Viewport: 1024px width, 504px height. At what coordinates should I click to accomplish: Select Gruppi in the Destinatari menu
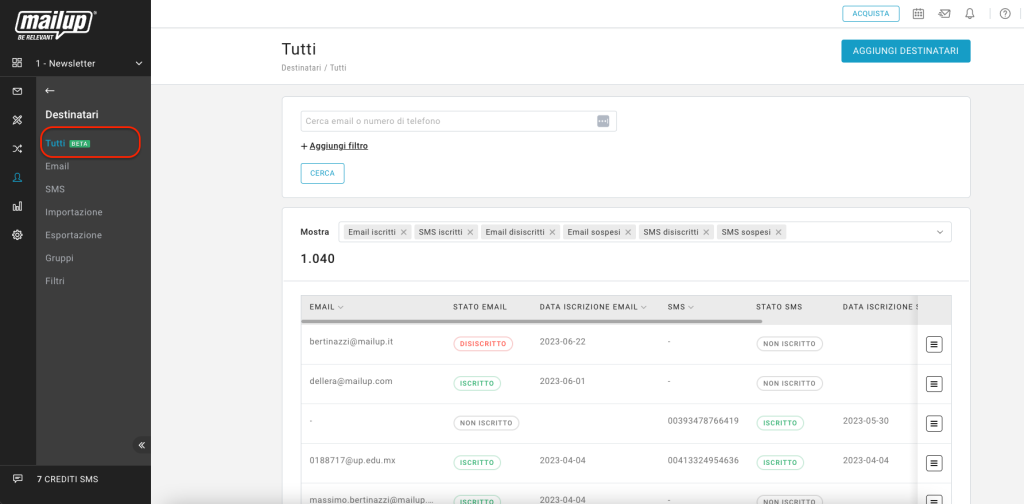59,258
